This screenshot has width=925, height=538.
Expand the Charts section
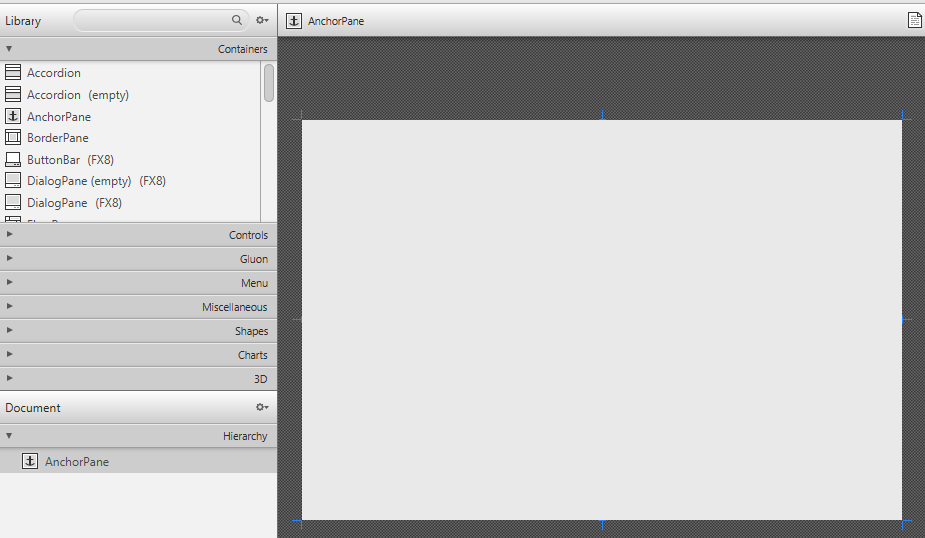[9, 354]
